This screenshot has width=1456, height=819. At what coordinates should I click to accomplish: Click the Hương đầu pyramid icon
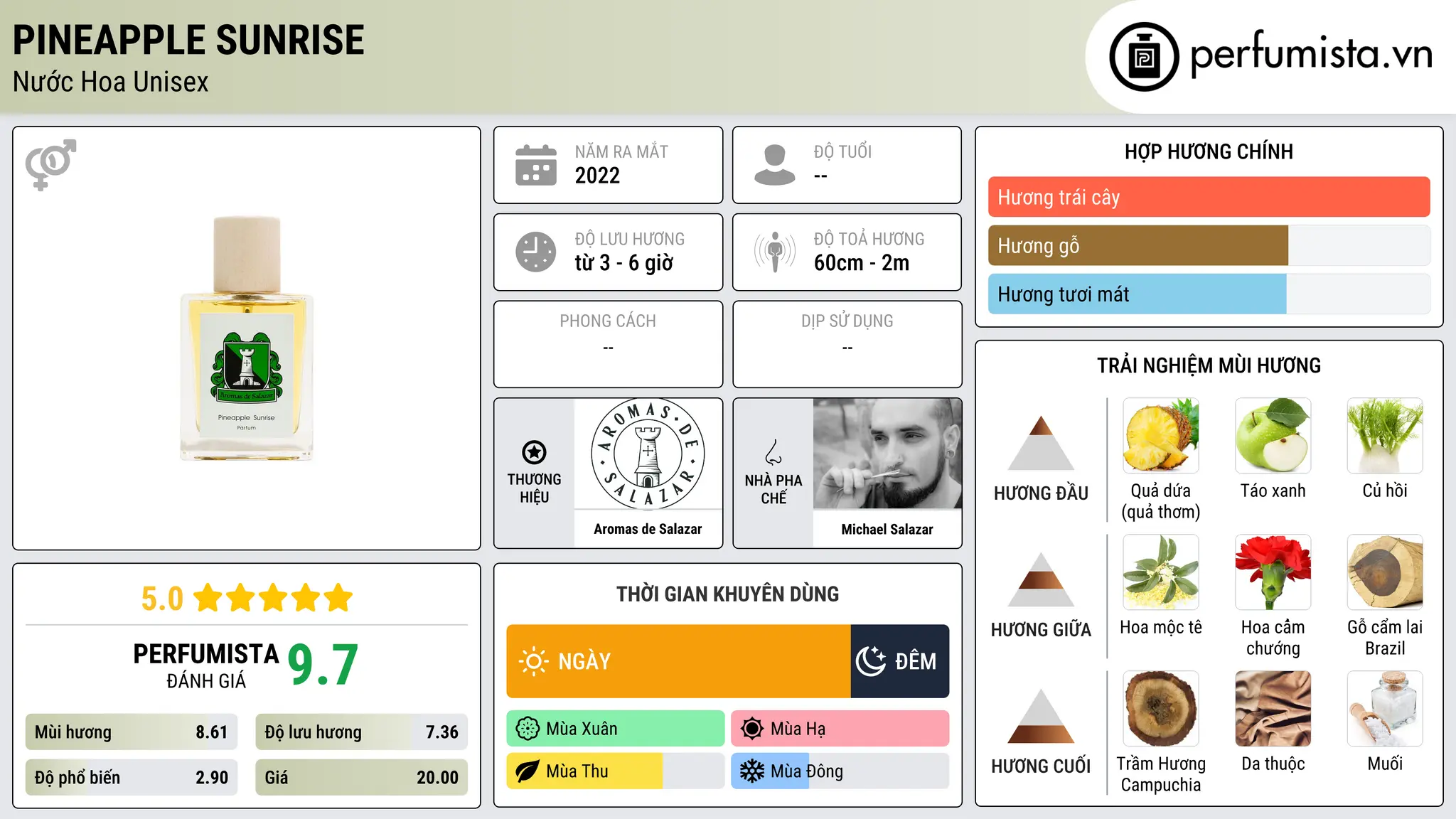(x=1041, y=443)
